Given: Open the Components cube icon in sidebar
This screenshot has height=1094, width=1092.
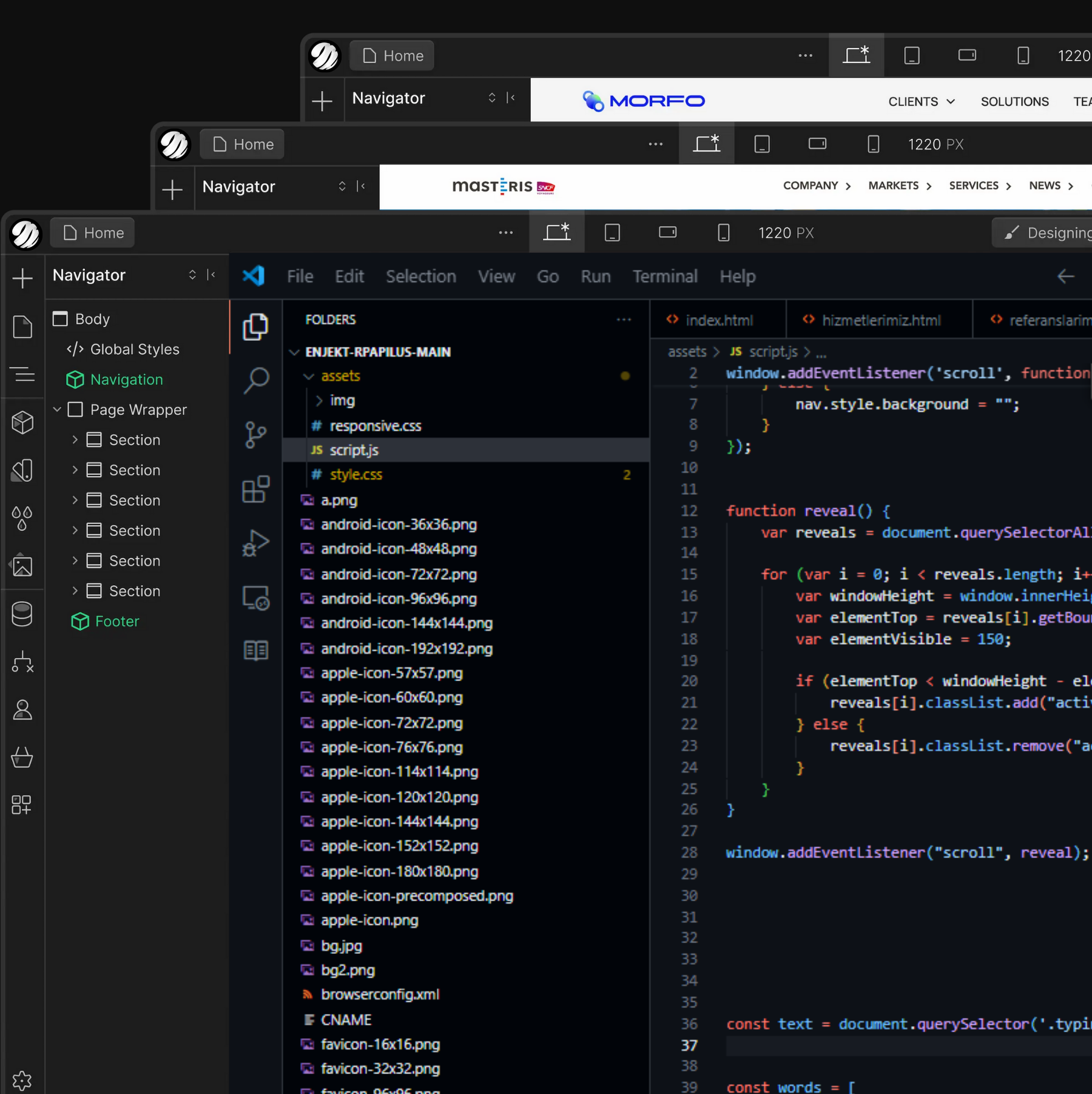Looking at the screenshot, I should [x=22, y=423].
